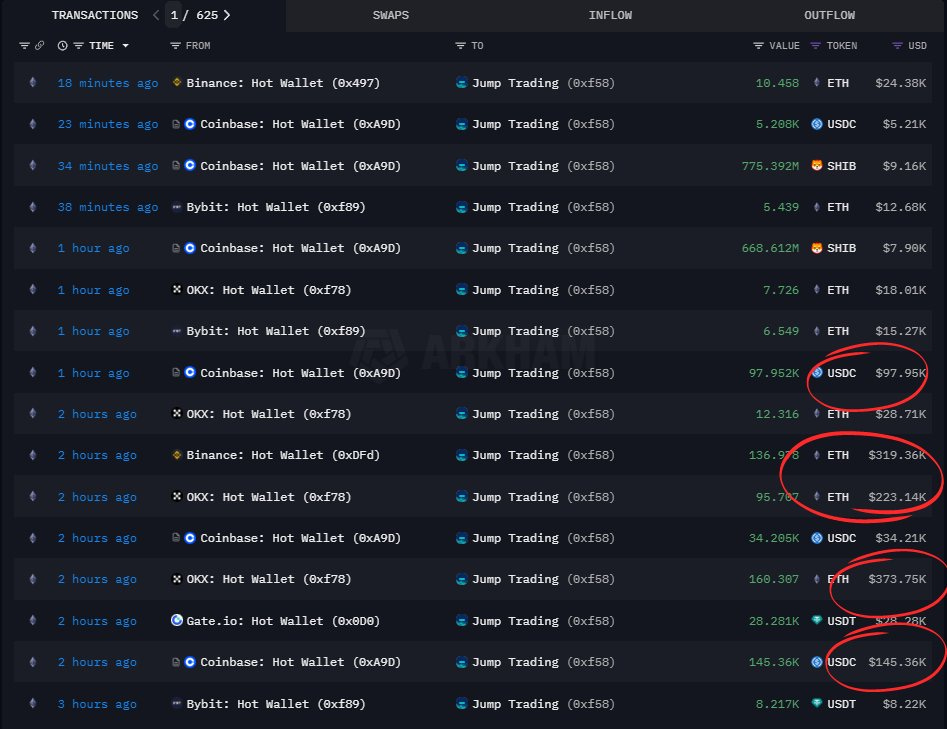The height and width of the screenshot is (729, 947).
Task: Open the FROM column filter
Action: tap(175, 46)
